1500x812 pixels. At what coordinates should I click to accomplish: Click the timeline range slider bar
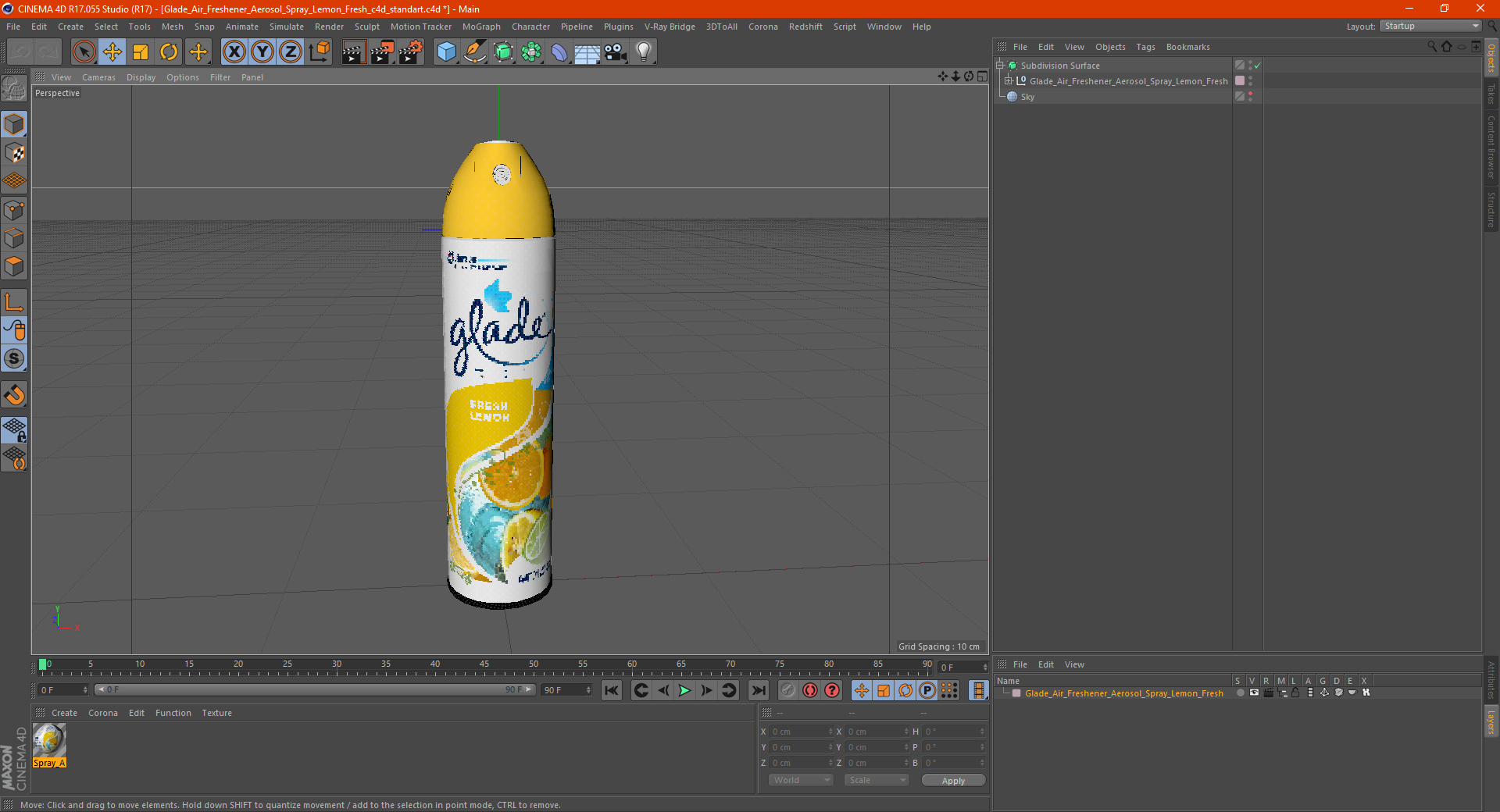[x=316, y=689]
